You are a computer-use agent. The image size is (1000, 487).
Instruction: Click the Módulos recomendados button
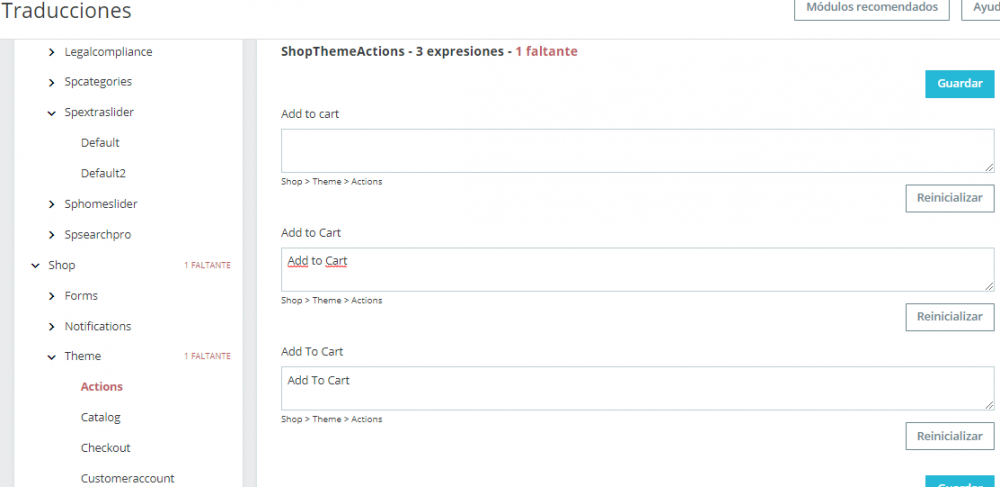(871, 8)
